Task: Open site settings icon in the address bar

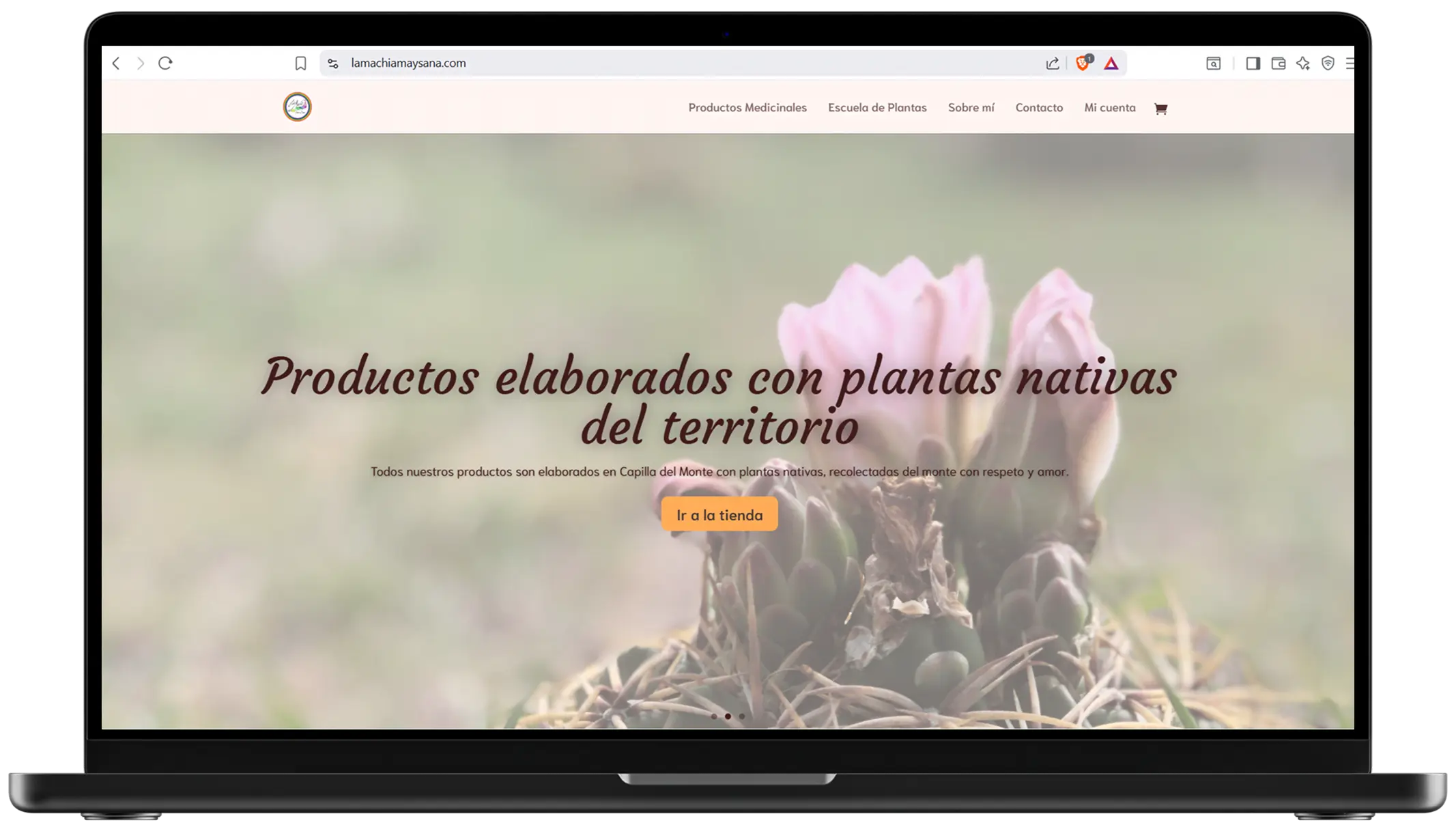Action: coord(332,64)
